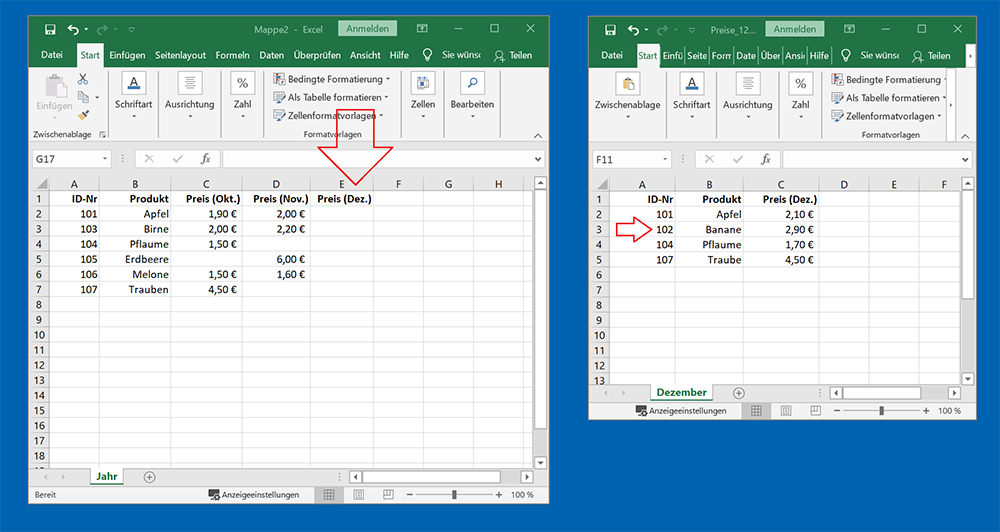Open Formeln tab in Mappe2 window
The height and width of the screenshot is (532, 1000).
(x=232, y=55)
